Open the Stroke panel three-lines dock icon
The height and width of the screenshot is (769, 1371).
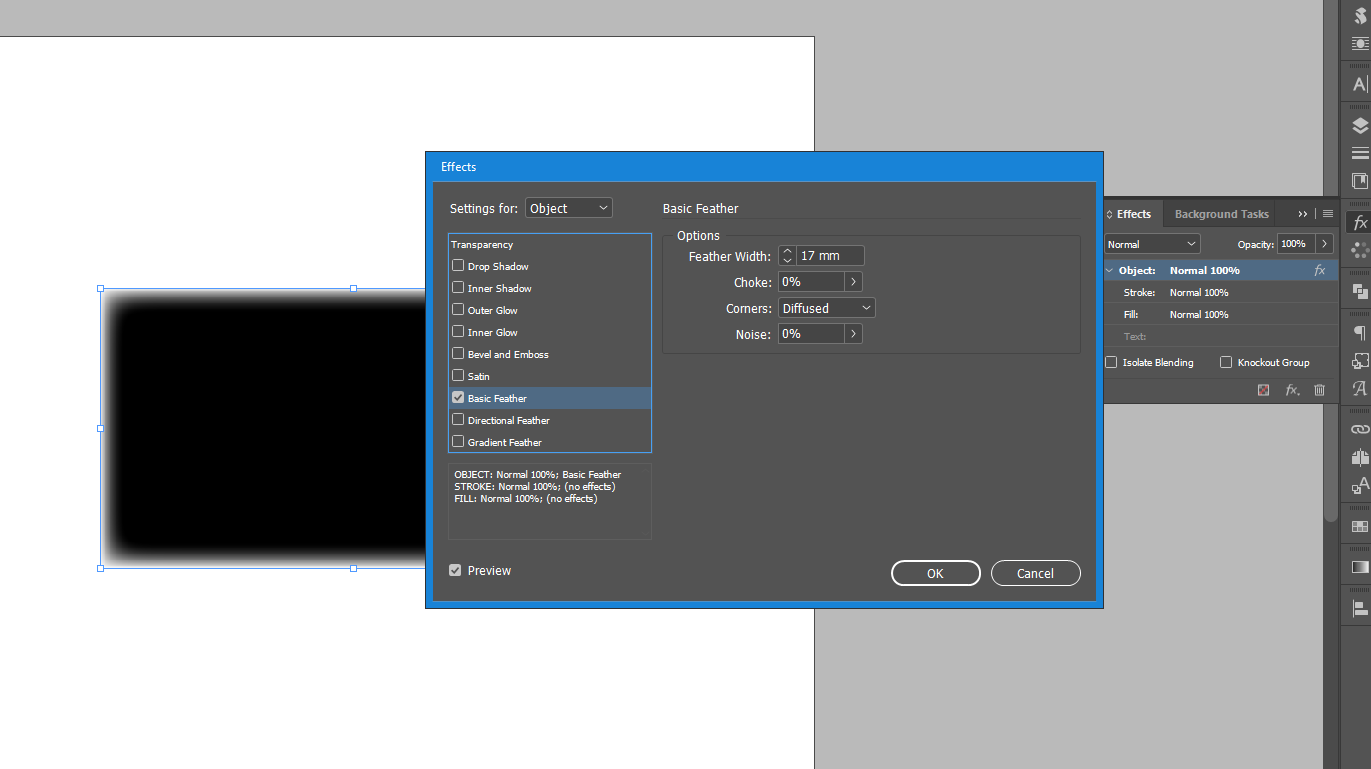pos(1360,153)
